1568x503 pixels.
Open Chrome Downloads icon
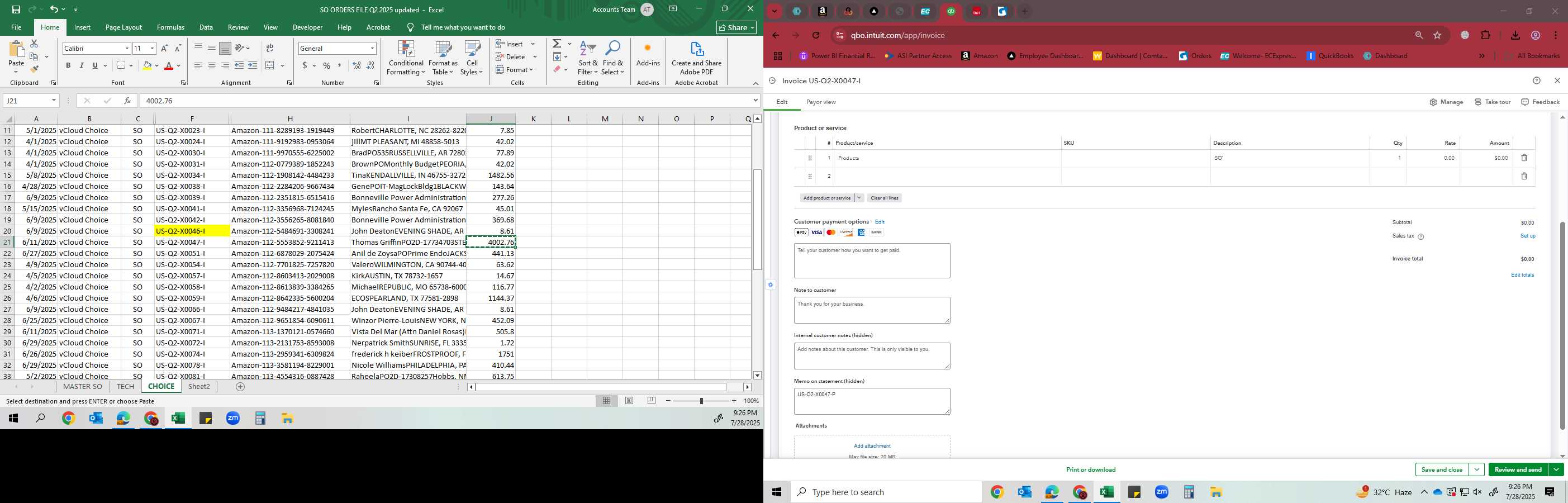[x=1515, y=35]
